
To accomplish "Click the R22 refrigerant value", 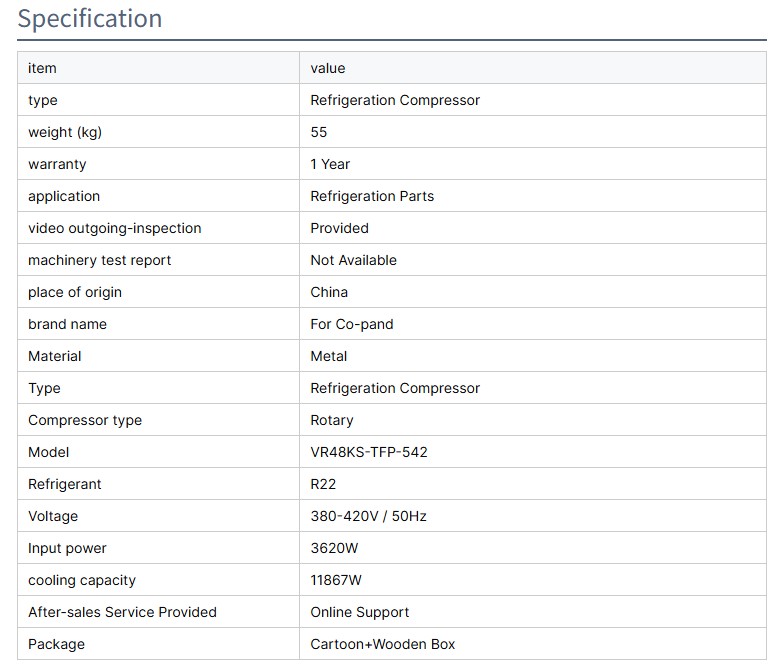I will [x=325, y=484].
